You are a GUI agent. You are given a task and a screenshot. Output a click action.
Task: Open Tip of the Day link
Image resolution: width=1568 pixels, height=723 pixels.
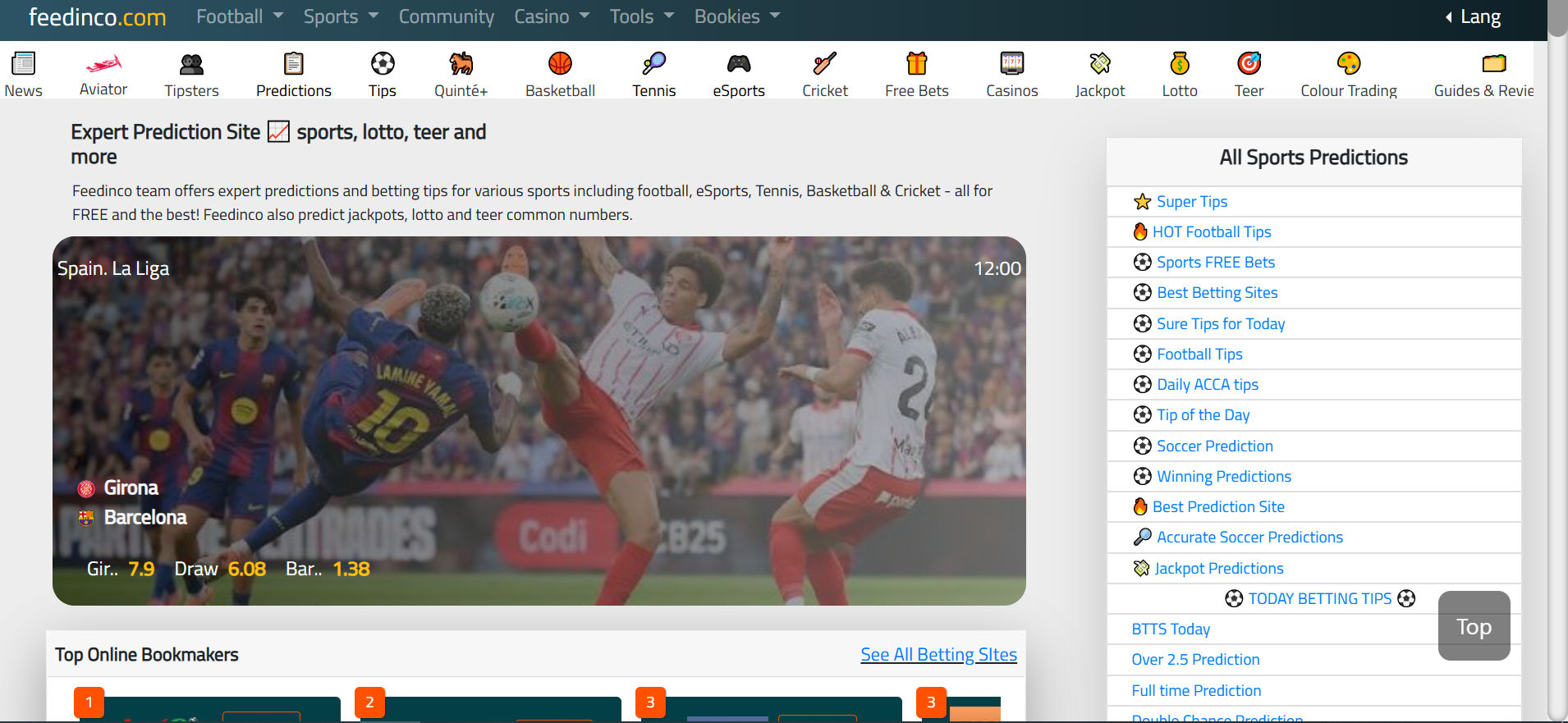point(1203,414)
